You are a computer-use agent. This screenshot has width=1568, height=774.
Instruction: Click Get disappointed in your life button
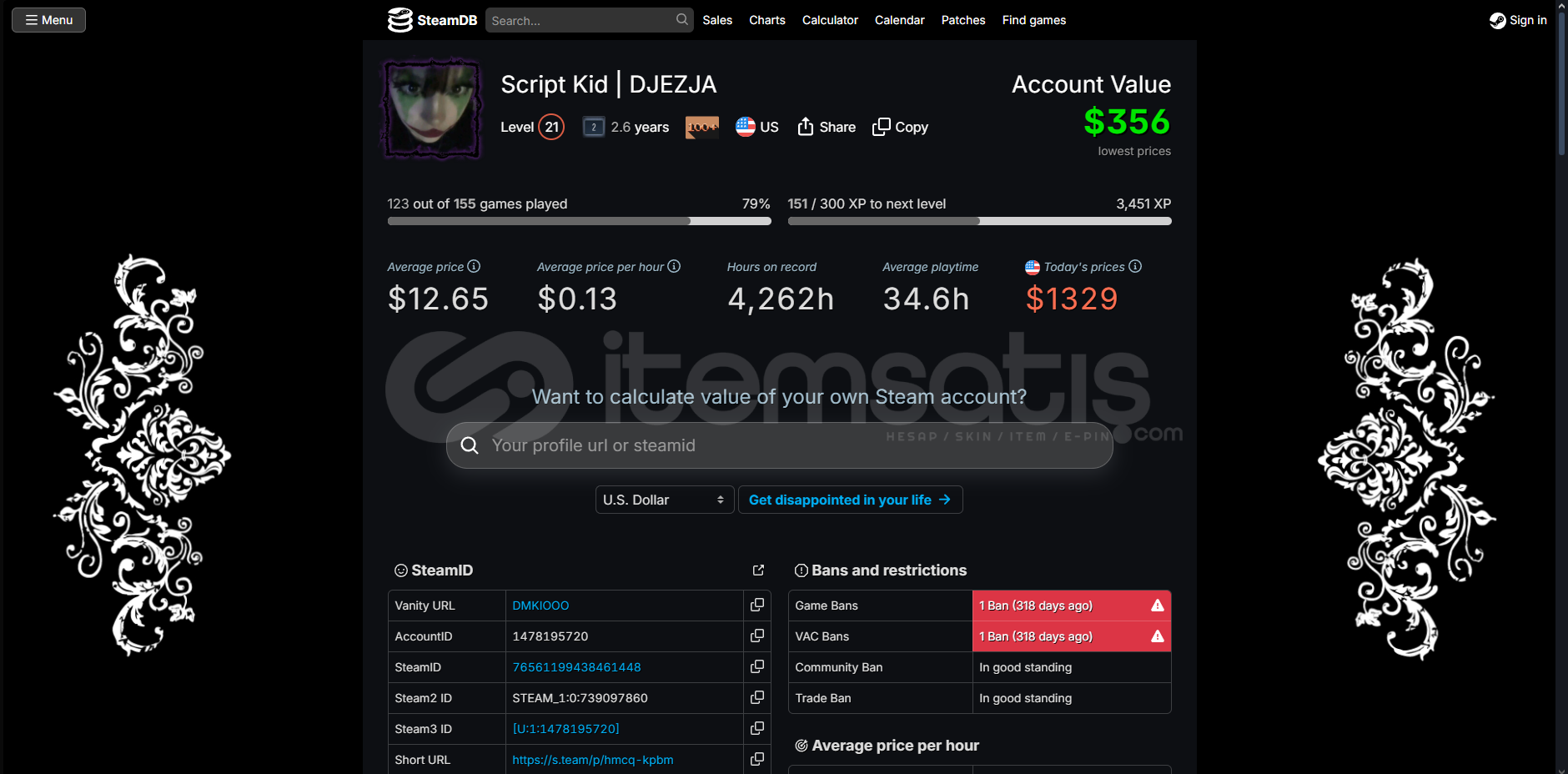pyautogui.click(x=850, y=500)
